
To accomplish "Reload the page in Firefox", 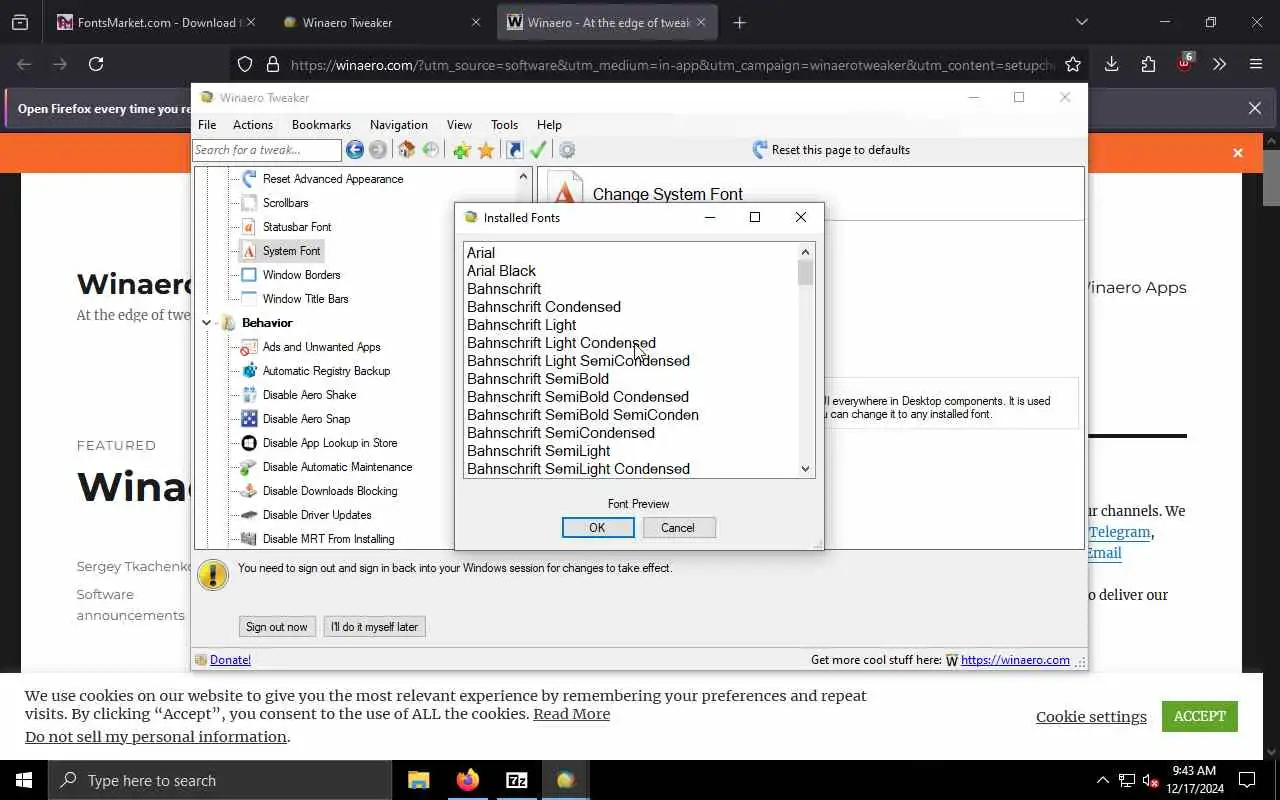I will [96, 64].
